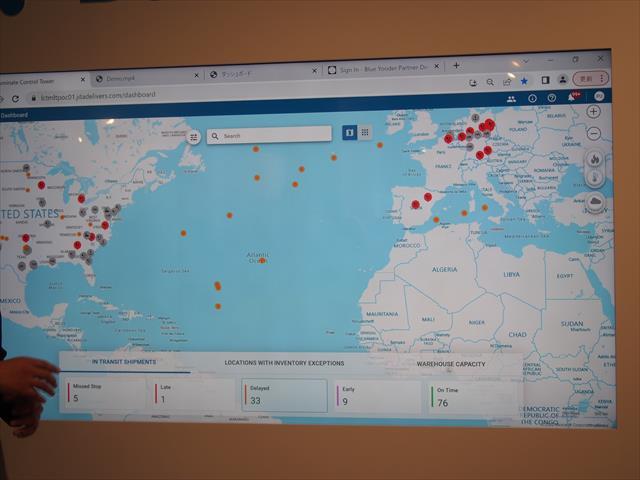640x480 pixels.
Task: Open the users group icon in header
Action: tap(511, 99)
